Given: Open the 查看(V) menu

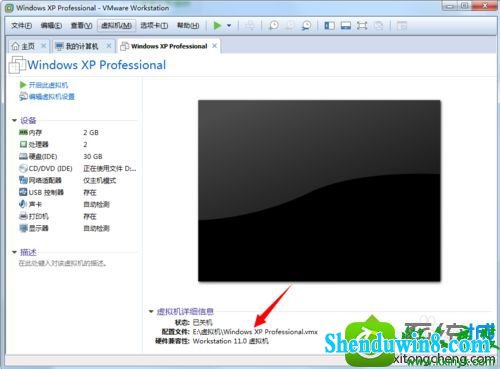Looking at the screenshot, I should tap(81, 26).
